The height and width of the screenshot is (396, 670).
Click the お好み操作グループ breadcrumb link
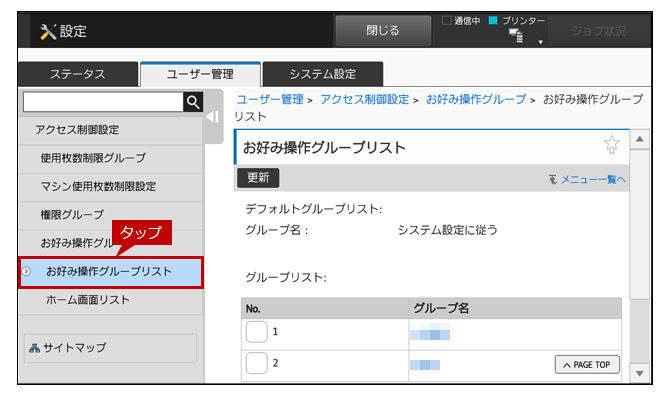[476, 100]
